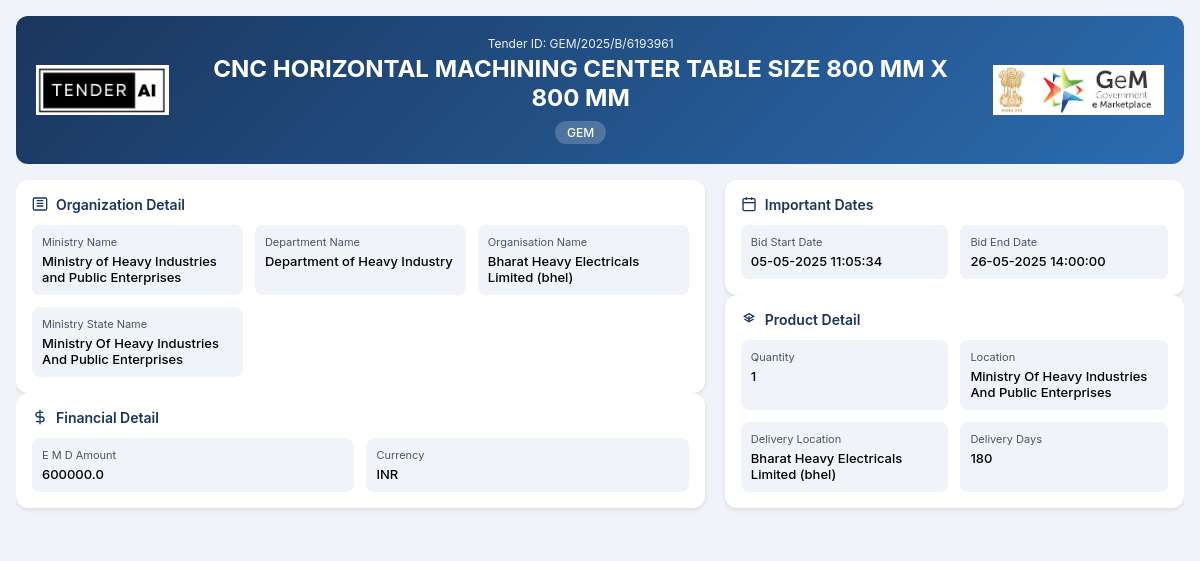1200x561 pixels.
Task: Click the Product Detail layers icon
Action: (749, 319)
